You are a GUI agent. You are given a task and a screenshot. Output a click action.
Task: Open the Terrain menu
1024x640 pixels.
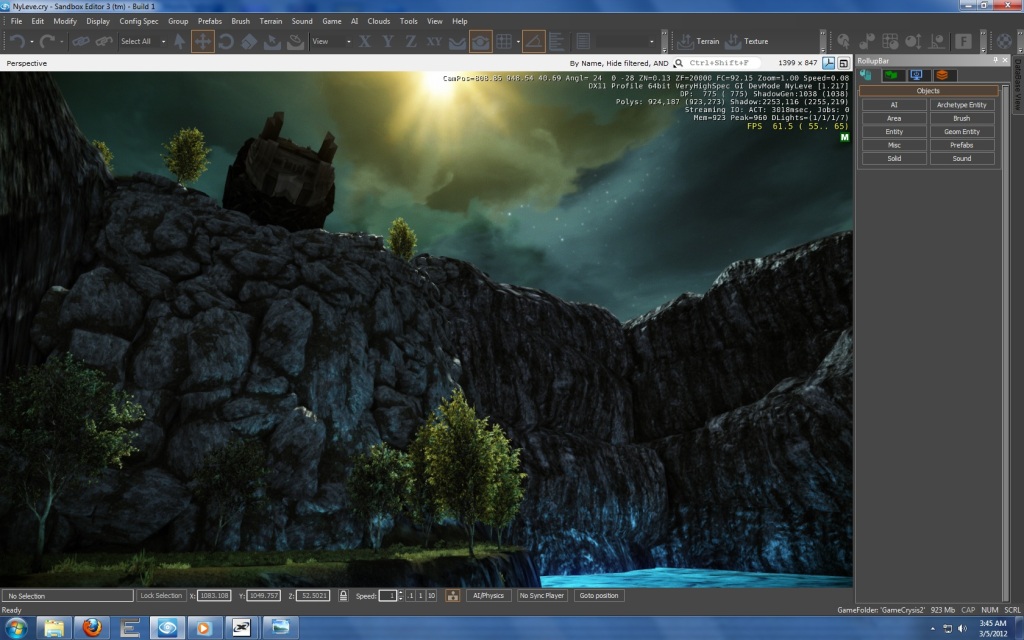tap(270, 21)
